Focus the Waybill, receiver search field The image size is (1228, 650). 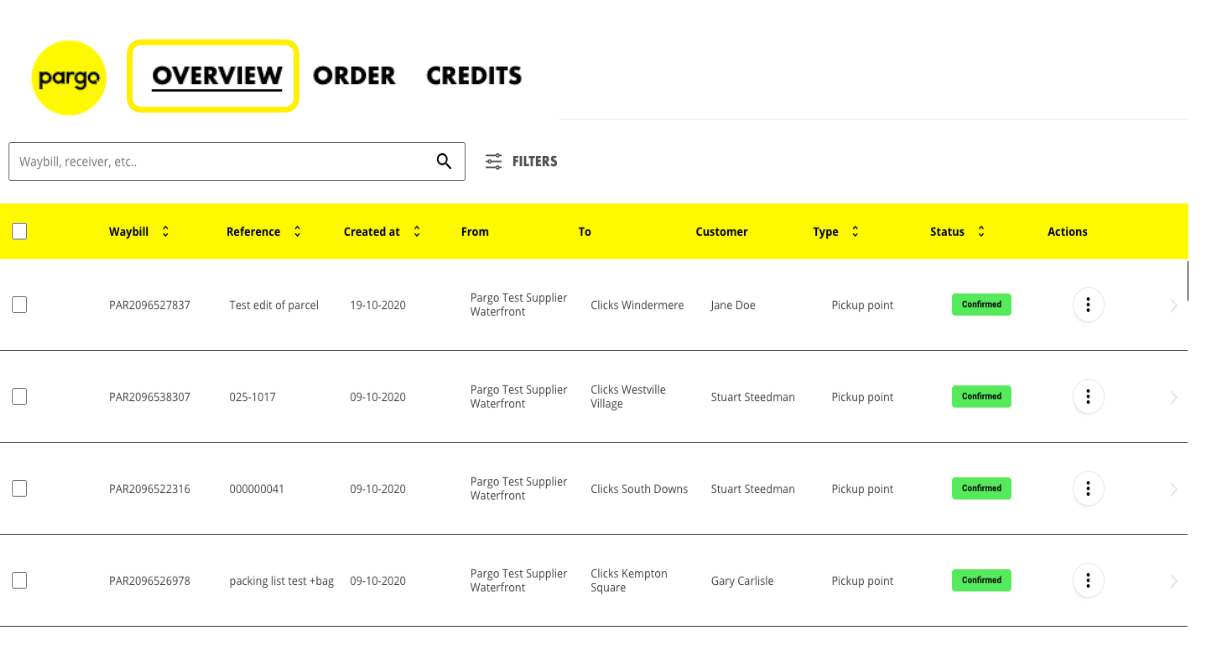[220, 161]
